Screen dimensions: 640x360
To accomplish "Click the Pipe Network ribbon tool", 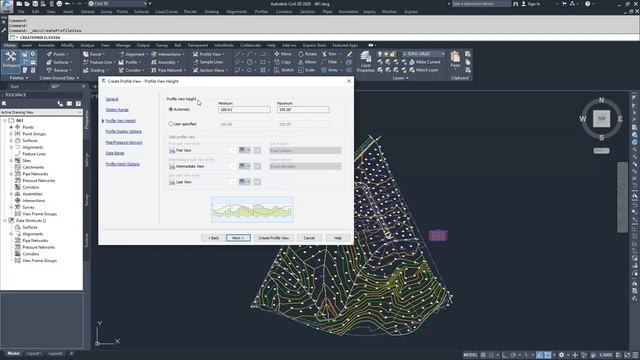I will tap(168, 70).
